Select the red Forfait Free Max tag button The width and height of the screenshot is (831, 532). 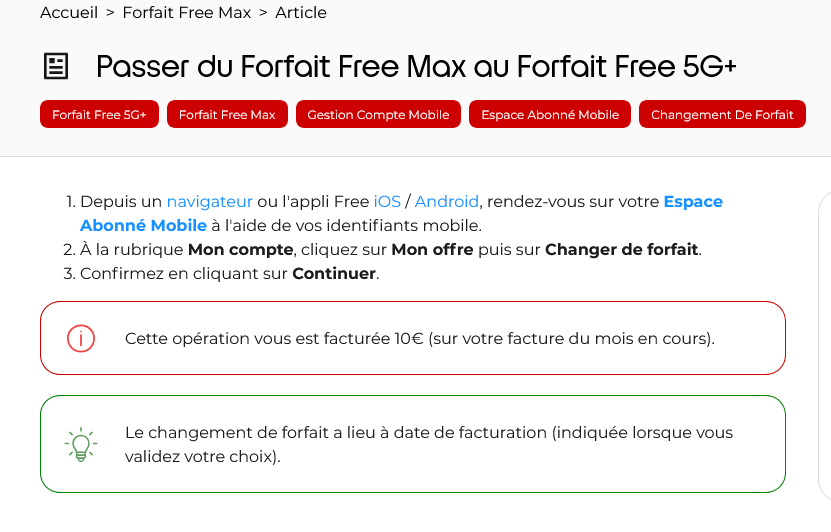[227, 115]
